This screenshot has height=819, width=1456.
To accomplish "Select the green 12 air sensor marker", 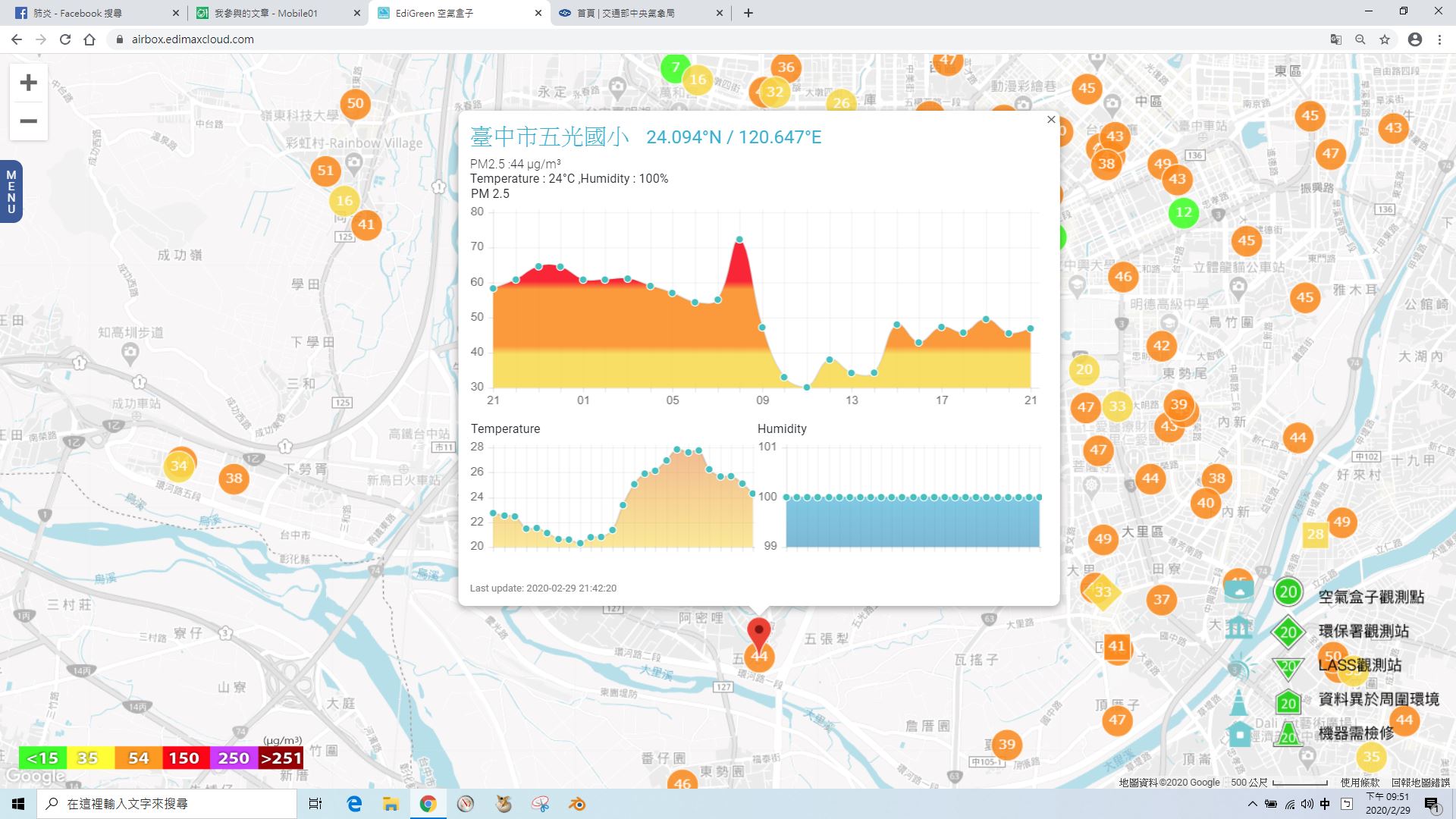I will click(x=1183, y=212).
